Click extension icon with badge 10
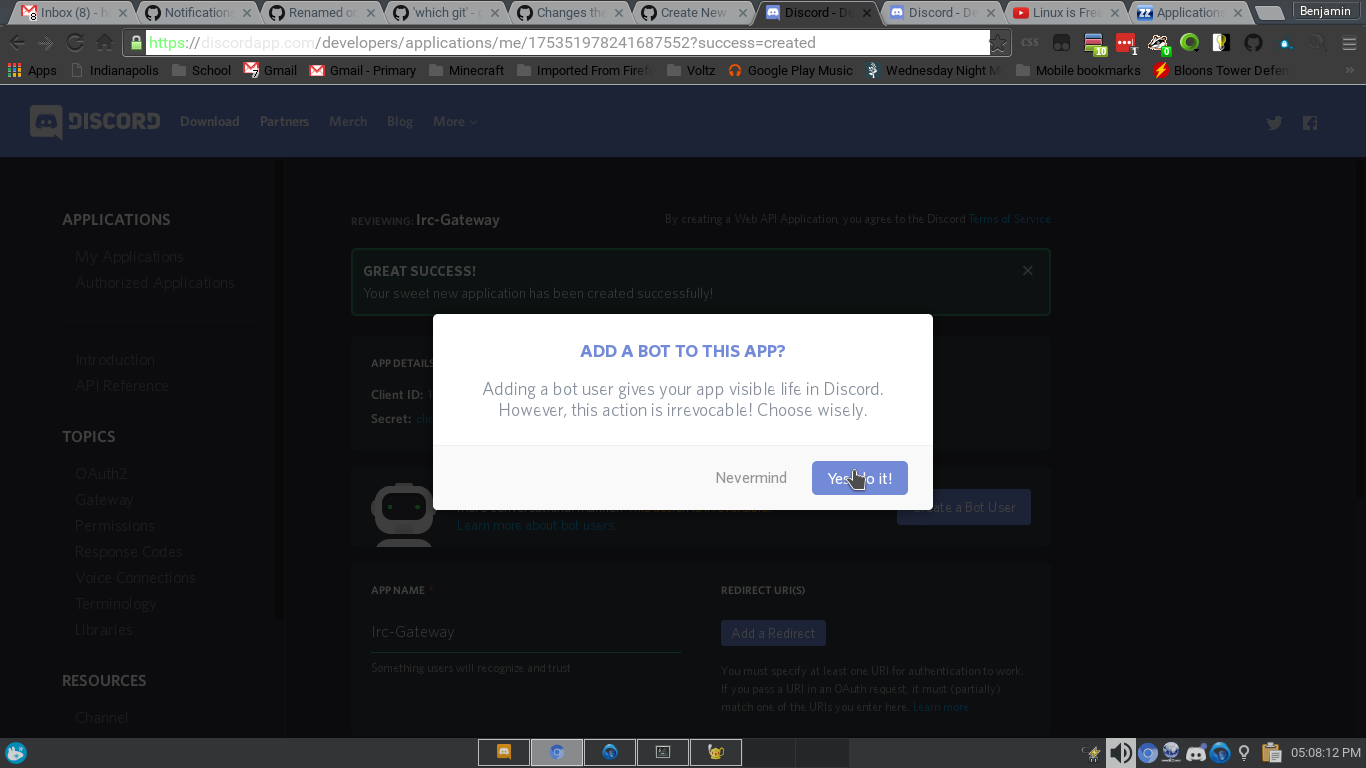1366x768 pixels. [x=1096, y=43]
